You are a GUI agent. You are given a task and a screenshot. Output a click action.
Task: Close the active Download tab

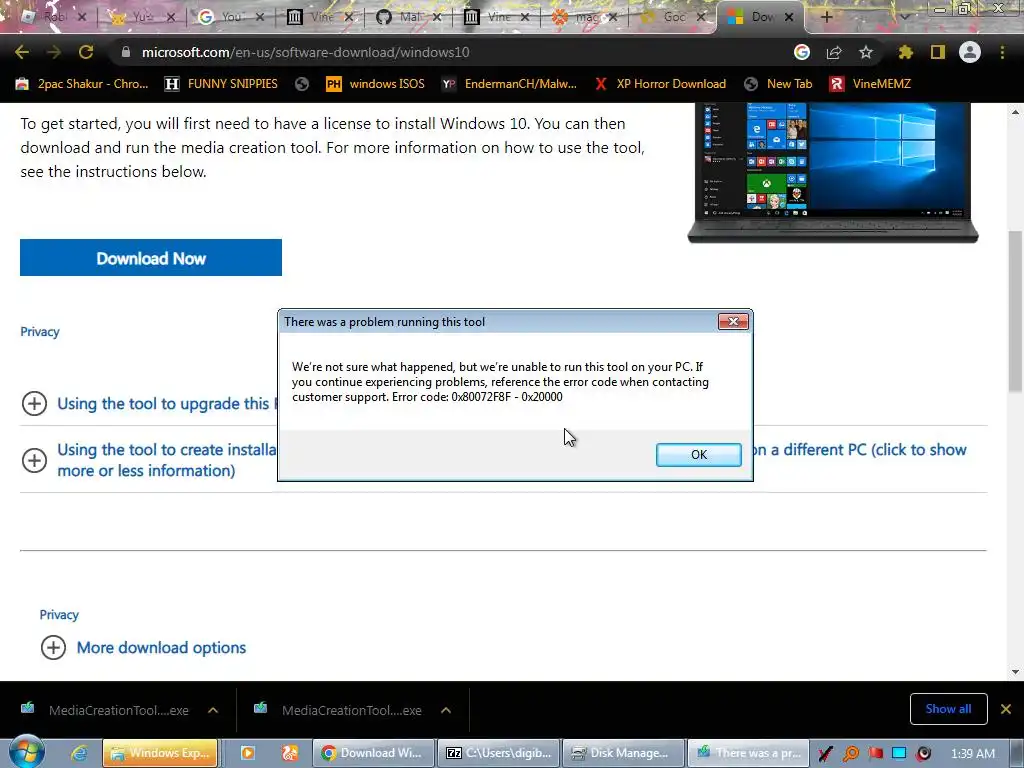[x=789, y=17]
